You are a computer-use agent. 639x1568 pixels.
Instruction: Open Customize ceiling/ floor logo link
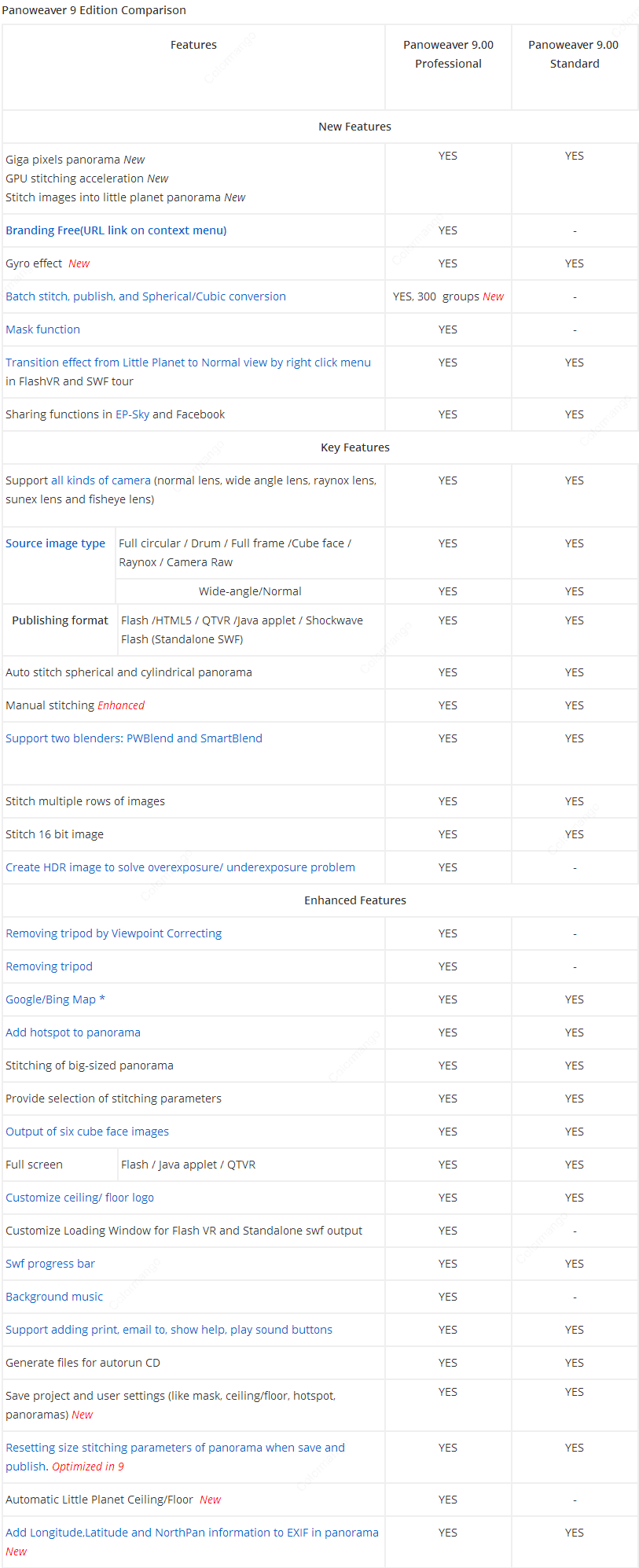(x=79, y=1198)
